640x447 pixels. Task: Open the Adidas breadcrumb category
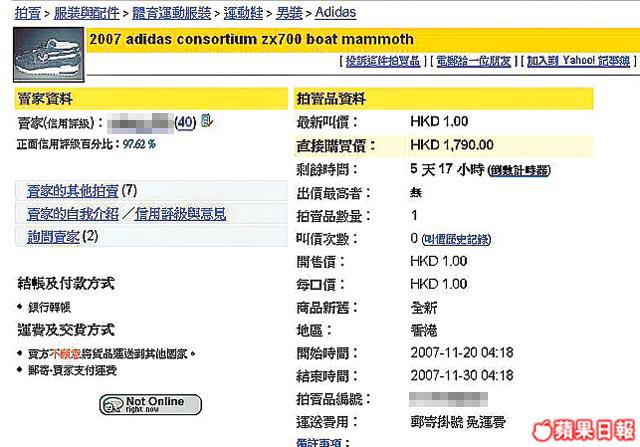coord(339,12)
